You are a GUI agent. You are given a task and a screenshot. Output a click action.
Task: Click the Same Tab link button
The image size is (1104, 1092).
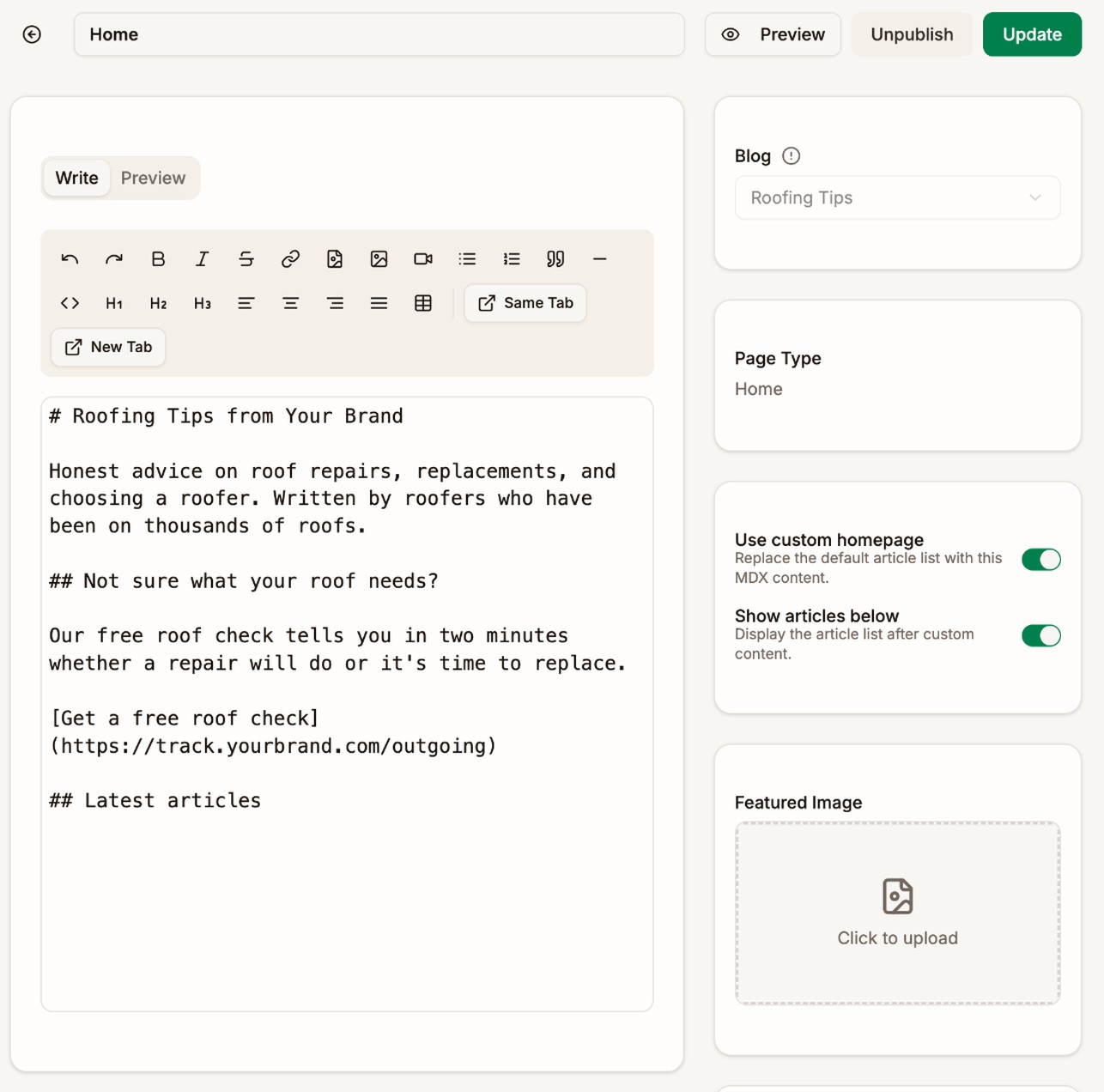click(x=525, y=303)
